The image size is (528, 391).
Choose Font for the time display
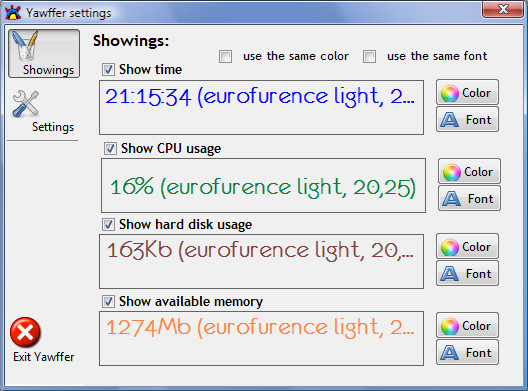(x=467, y=119)
